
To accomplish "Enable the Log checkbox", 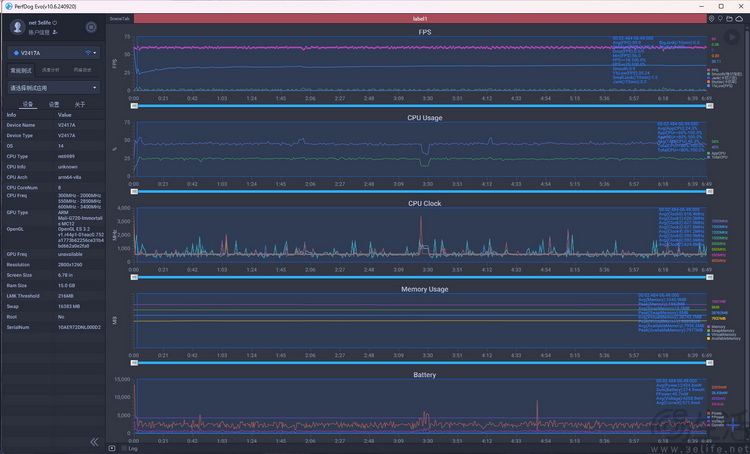I will 124,448.
